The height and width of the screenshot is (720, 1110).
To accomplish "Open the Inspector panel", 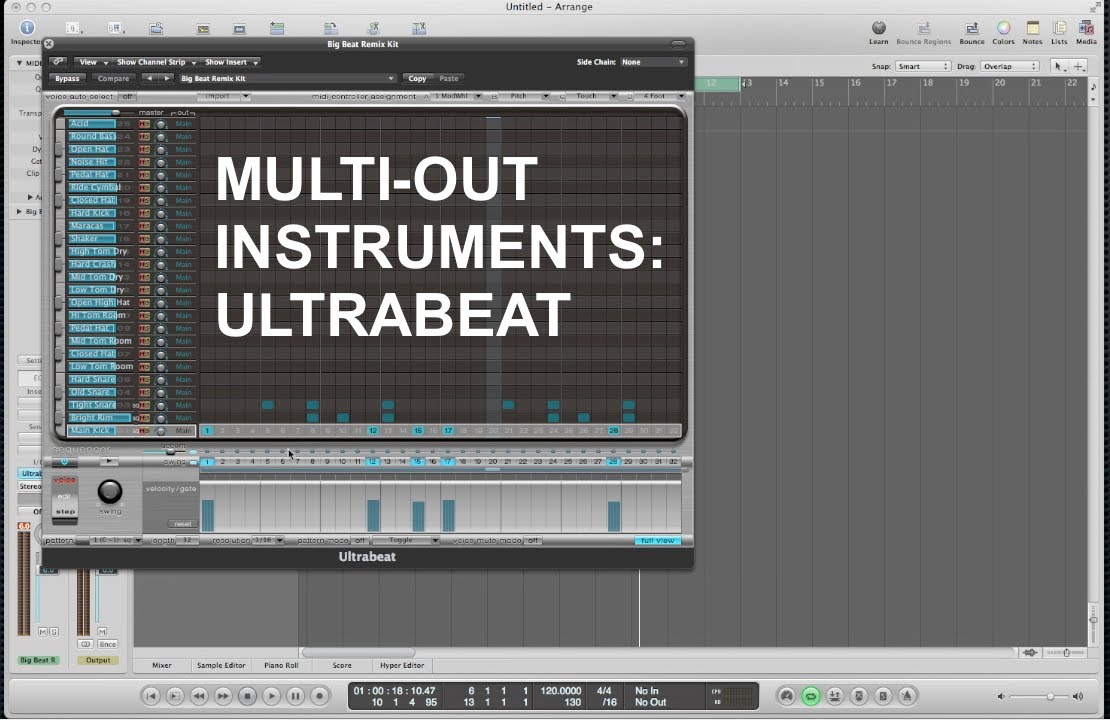I will [27, 31].
